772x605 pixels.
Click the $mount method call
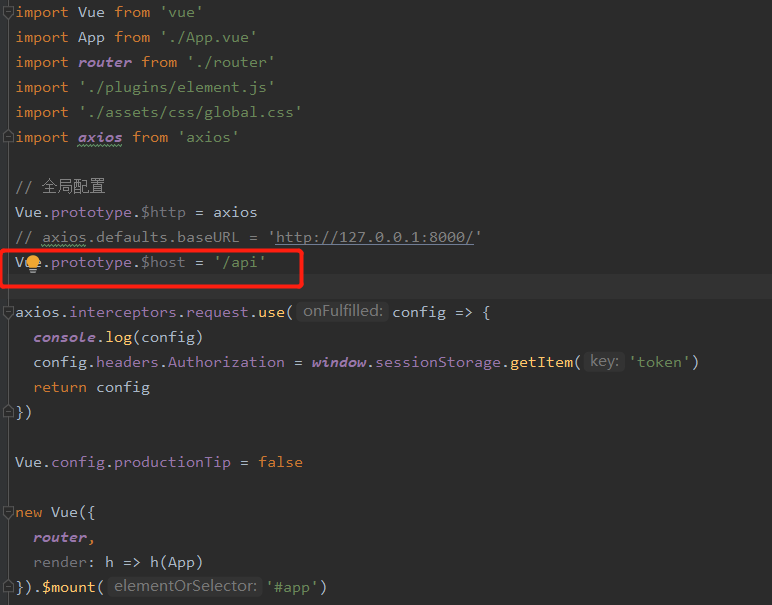69,587
